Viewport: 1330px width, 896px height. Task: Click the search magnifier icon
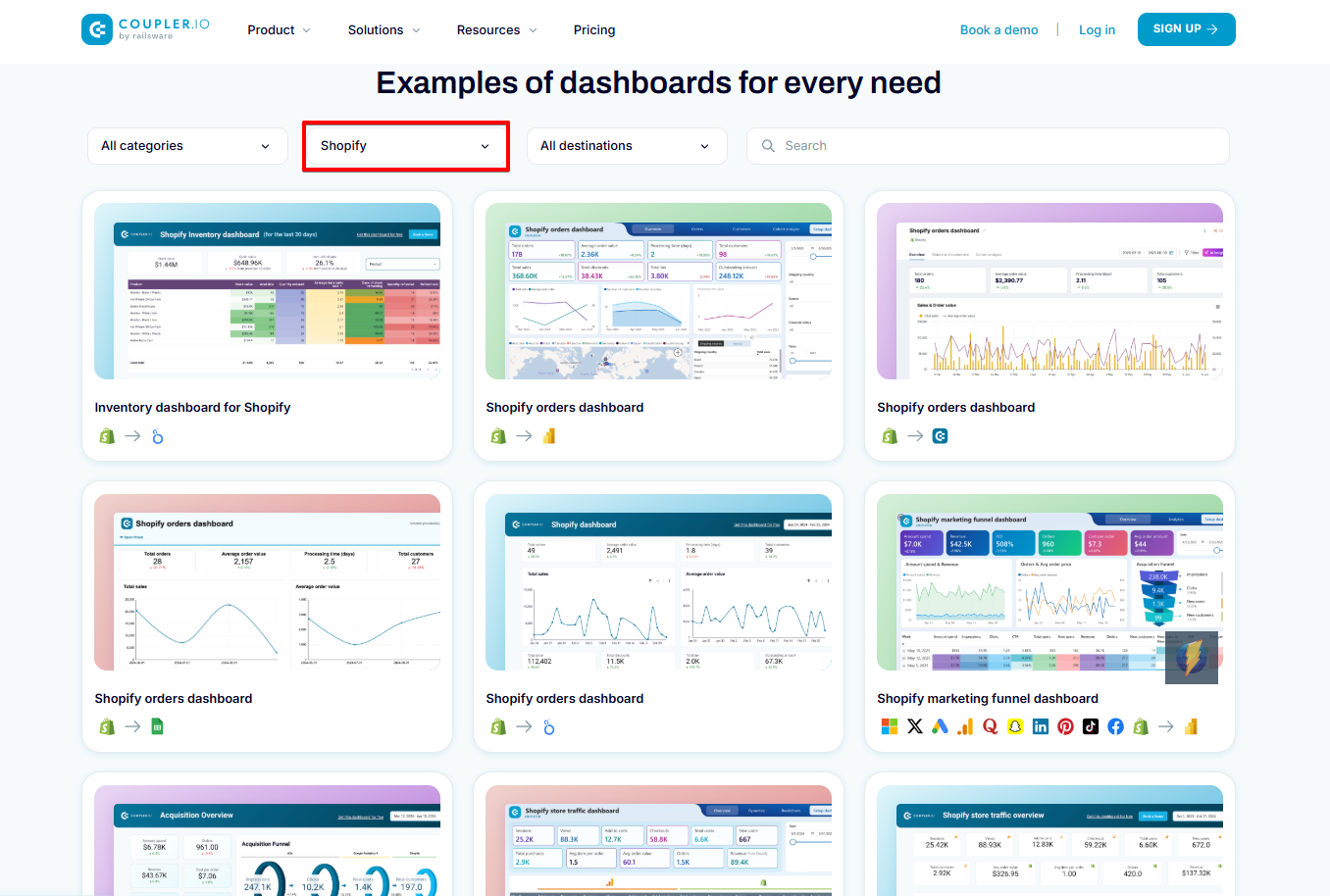point(768,146)
